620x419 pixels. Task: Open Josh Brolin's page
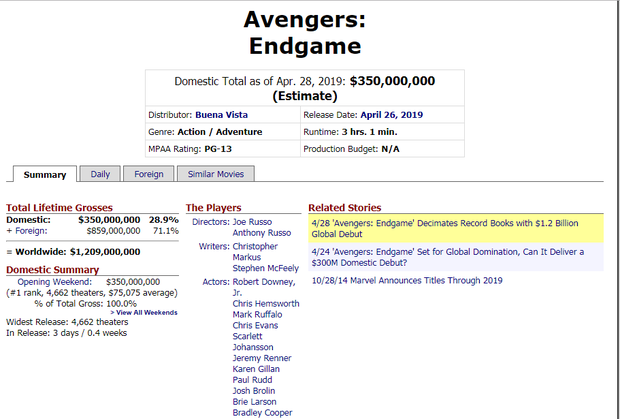point(254,391)
